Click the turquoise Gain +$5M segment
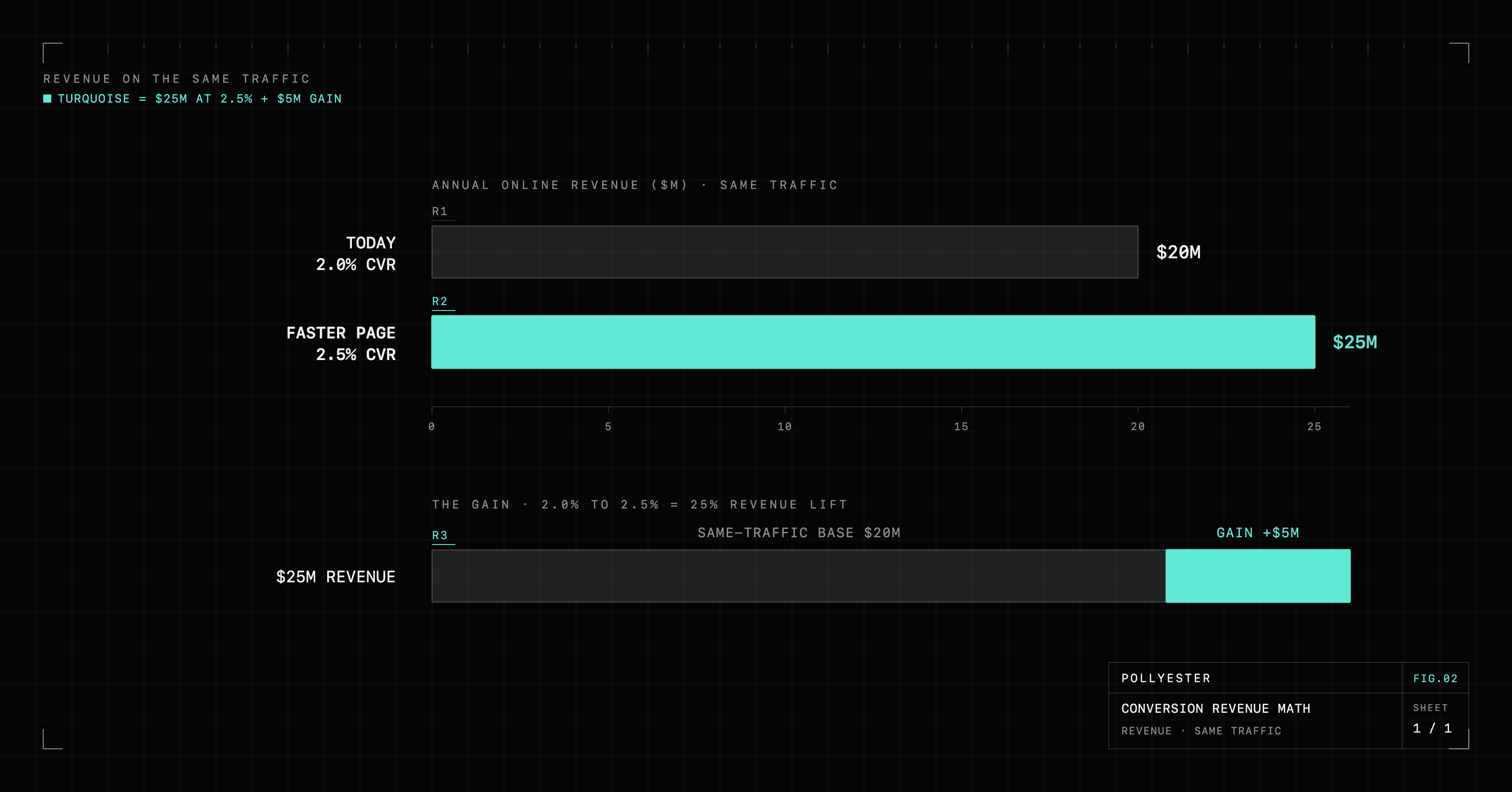Viewport: 1512px width, 792px height. (1258, 576)
